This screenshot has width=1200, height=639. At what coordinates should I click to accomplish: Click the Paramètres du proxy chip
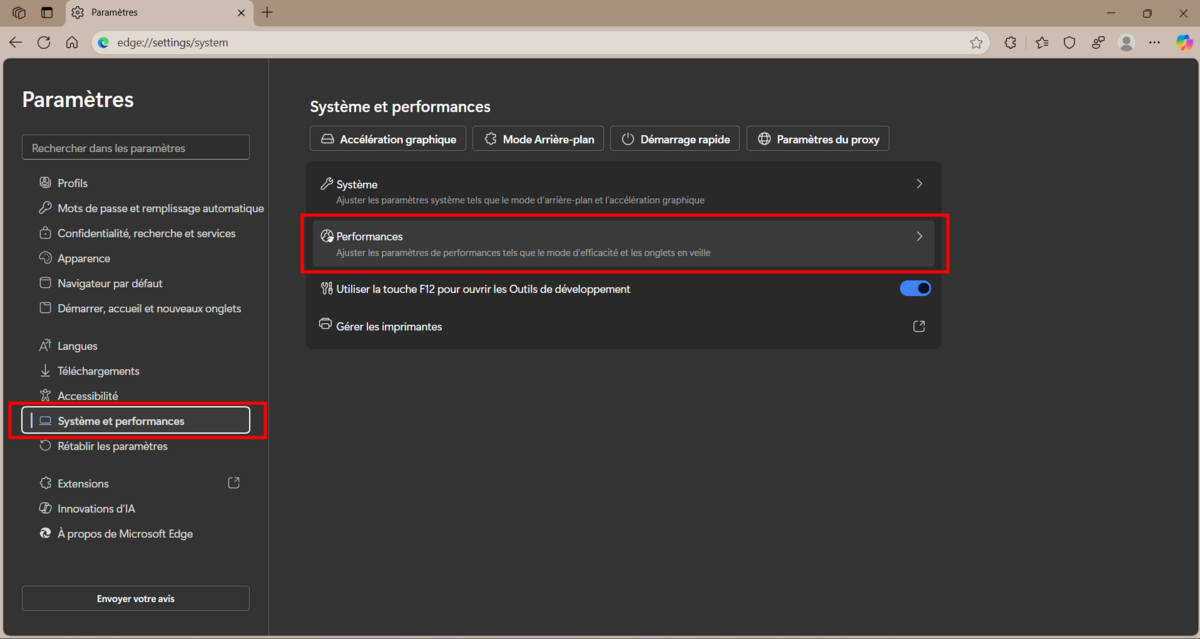[x=818, y=139]
